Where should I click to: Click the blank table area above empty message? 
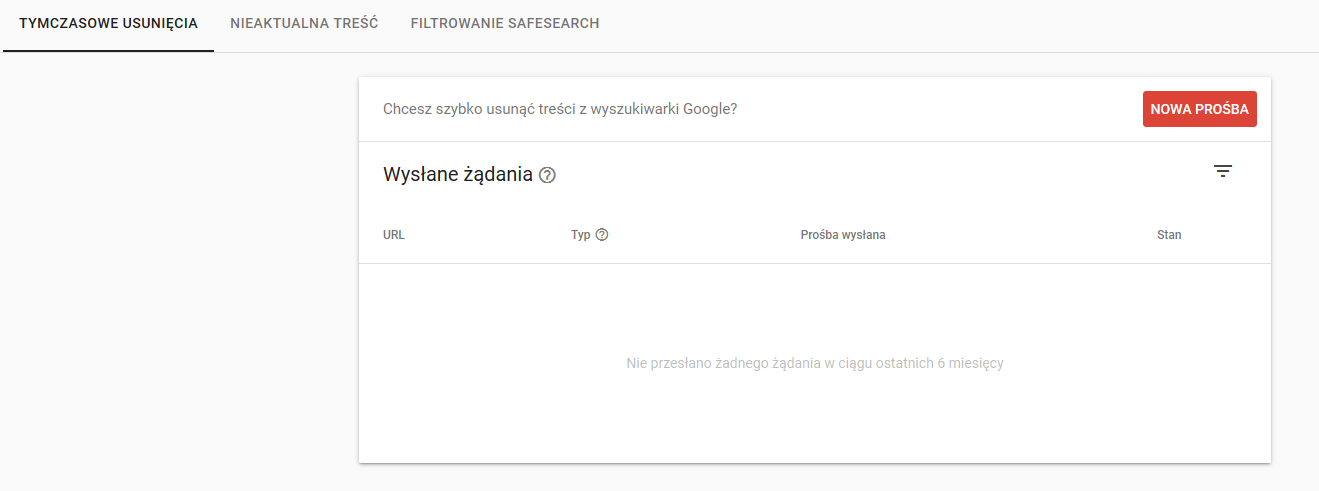coord(815,305)
